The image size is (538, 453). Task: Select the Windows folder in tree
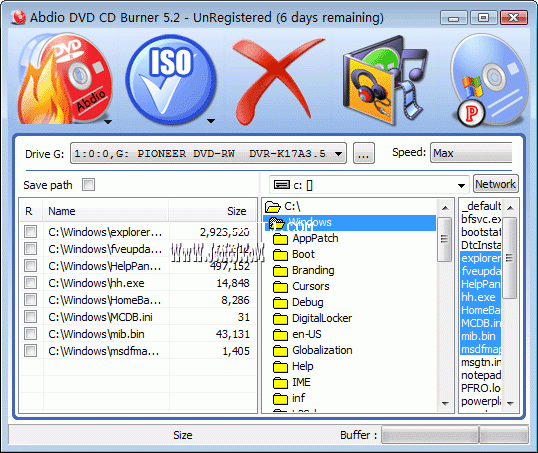pyautogui.click(x=350, y=222)
